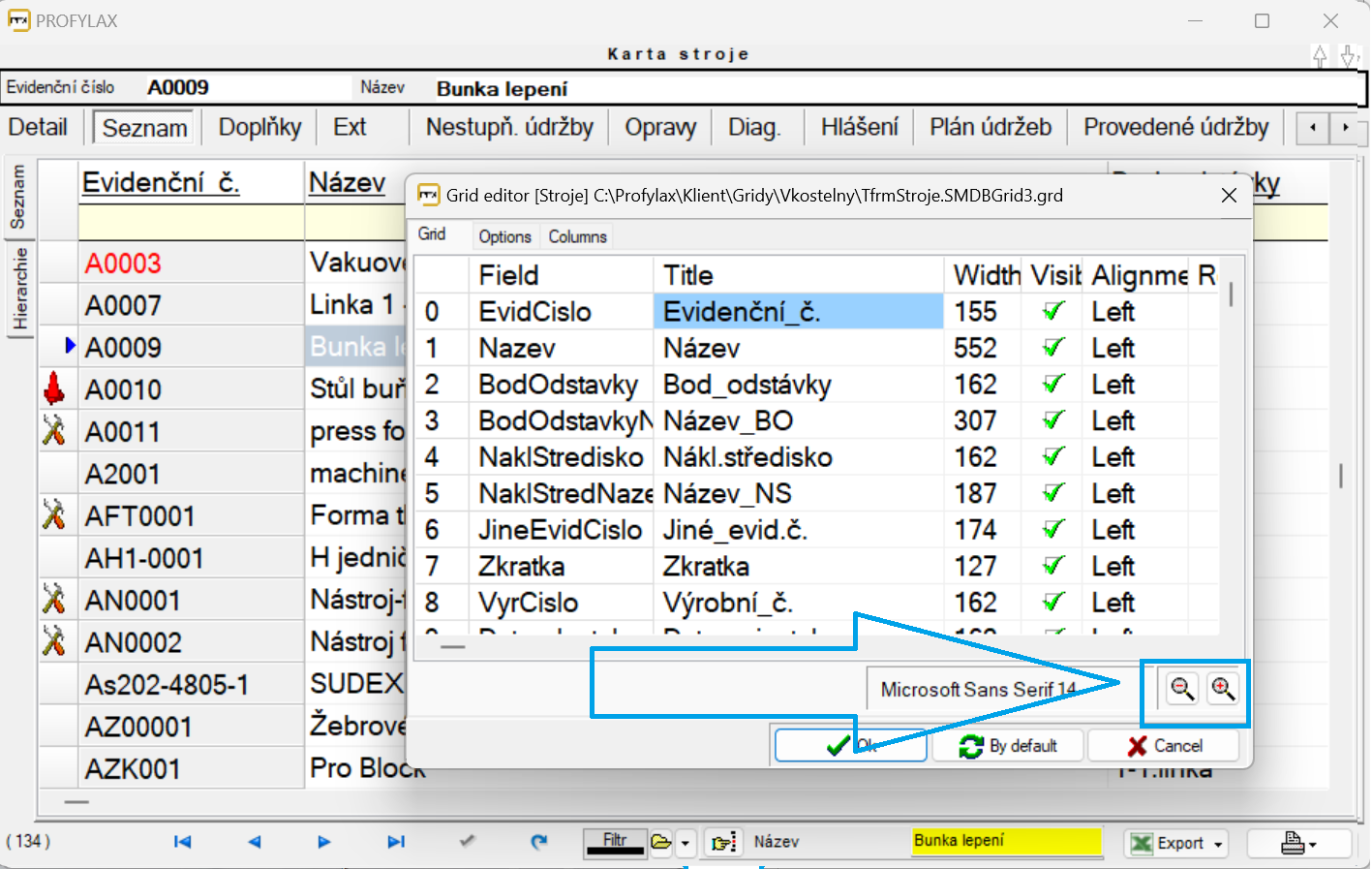Switch to the Columns tab
This screenshot has height=869, width=1372.
[577, 236]
